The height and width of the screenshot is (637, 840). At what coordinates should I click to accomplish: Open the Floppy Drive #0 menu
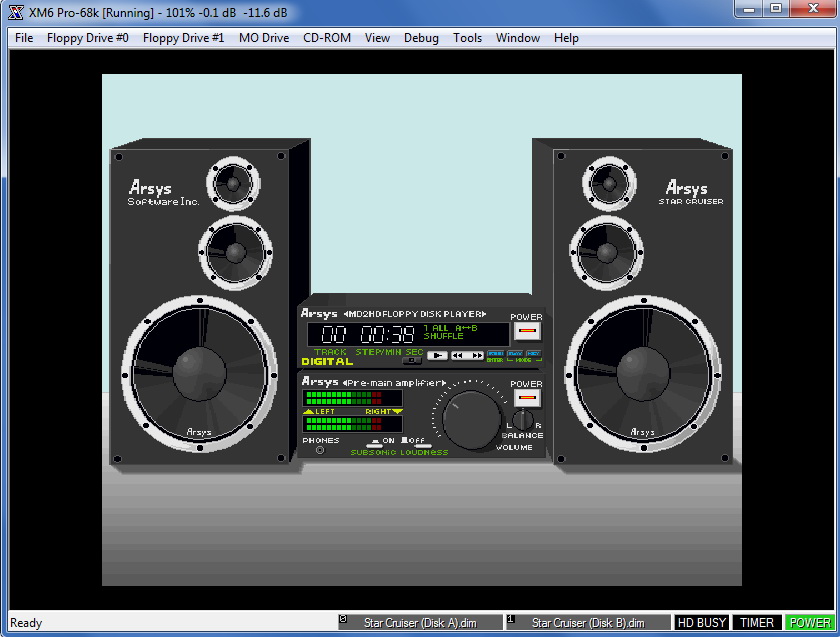tap(87, 38)
